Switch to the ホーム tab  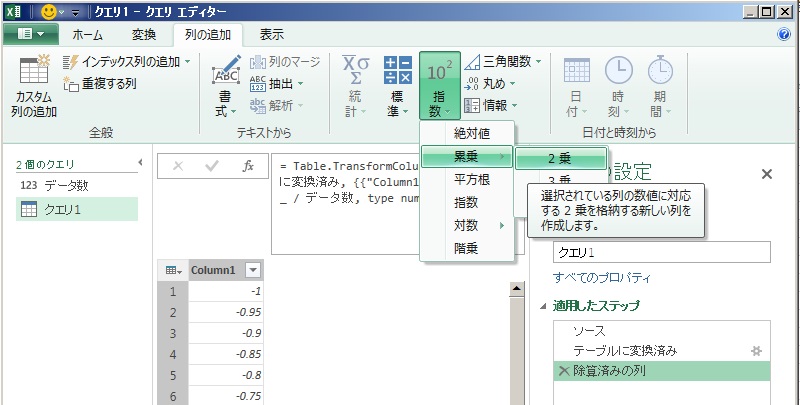pyautogui.click(x=87, y=35)
